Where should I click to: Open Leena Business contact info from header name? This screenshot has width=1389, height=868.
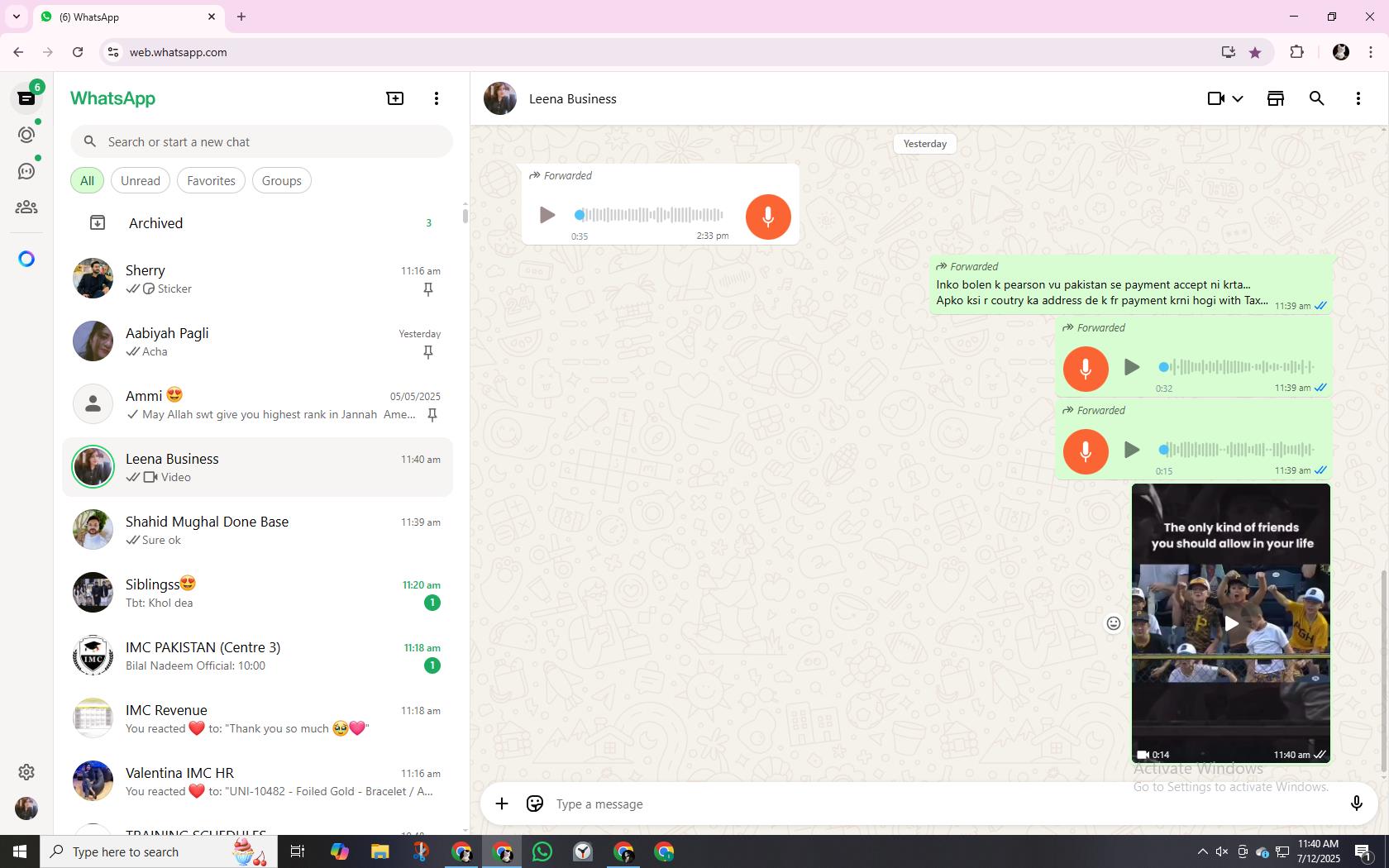(x=573, y=99)
